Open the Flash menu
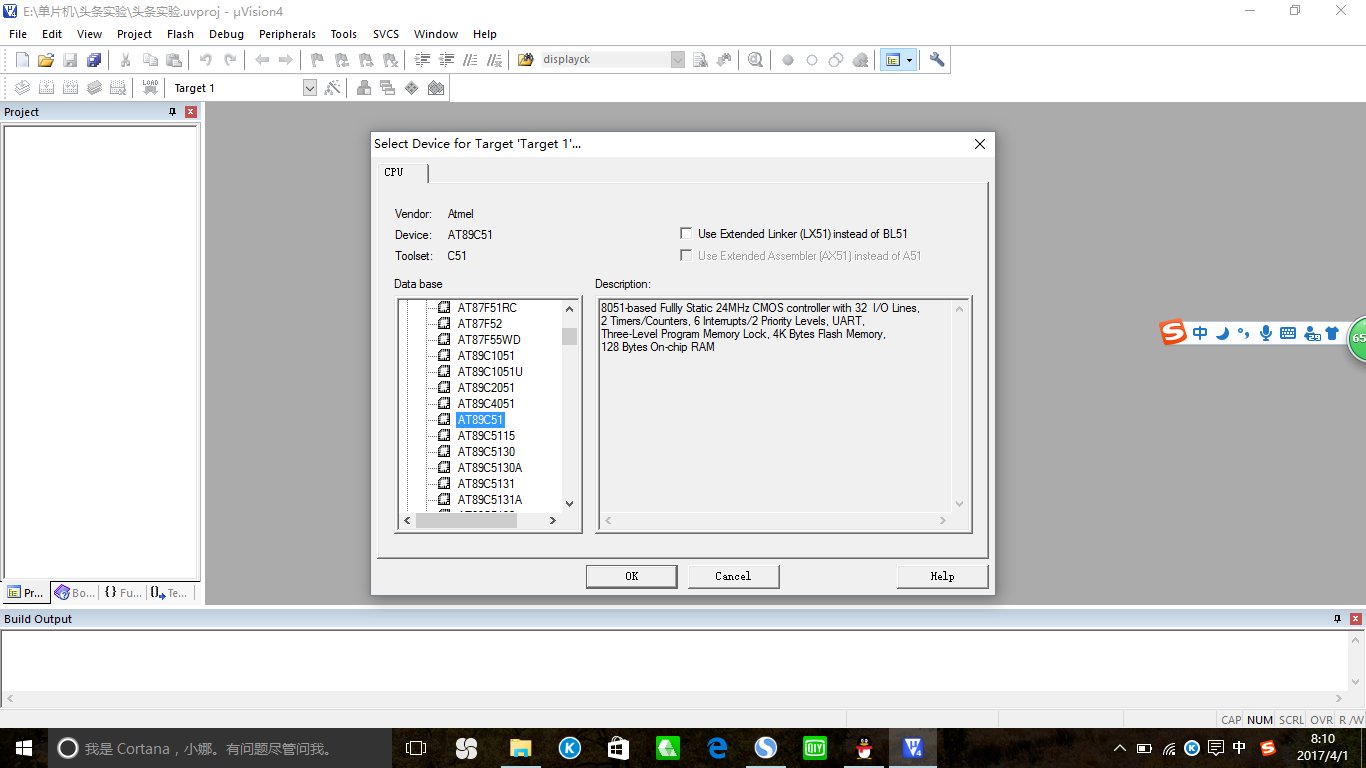The width and height of the screenshot is (1366, 768). coord(181,34)
